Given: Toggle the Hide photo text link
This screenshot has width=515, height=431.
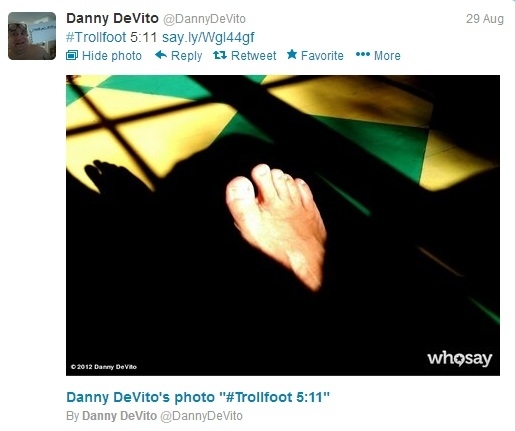Looking at the screenshot, I should click(112, 56).
